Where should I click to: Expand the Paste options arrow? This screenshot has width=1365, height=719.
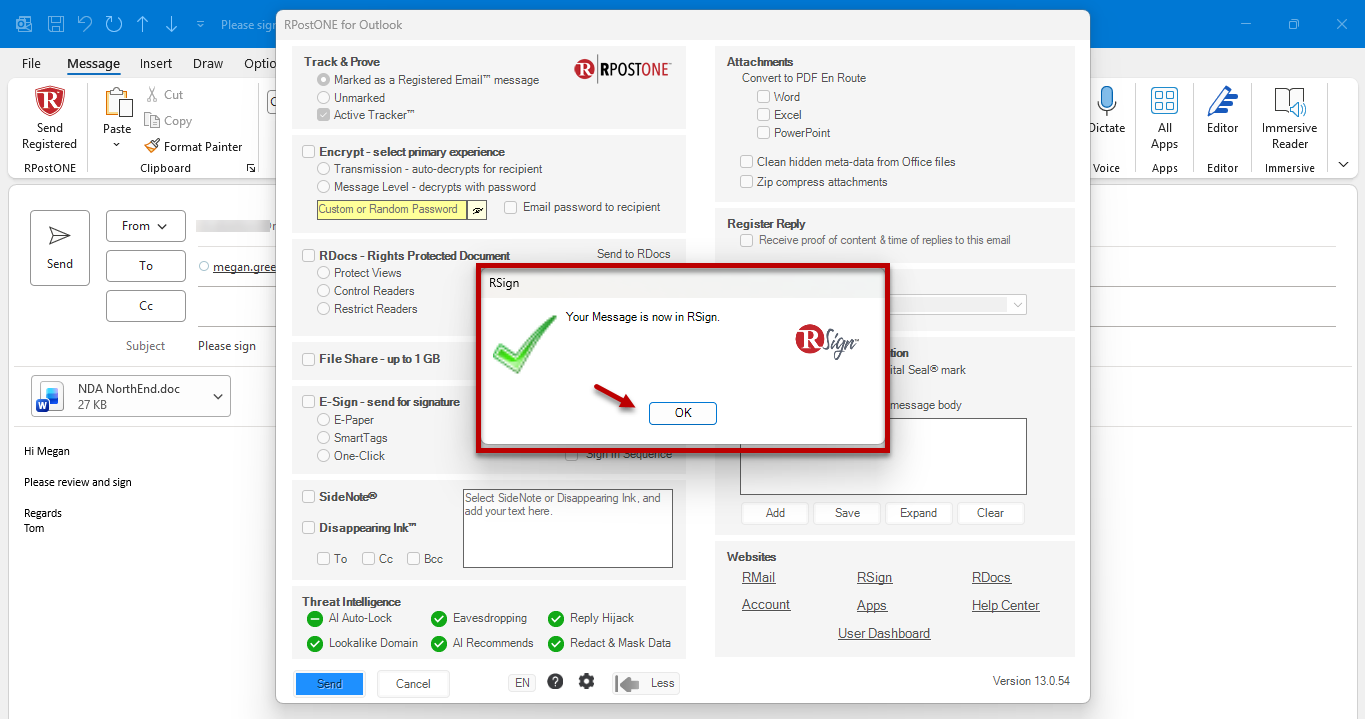click(117, 146)
